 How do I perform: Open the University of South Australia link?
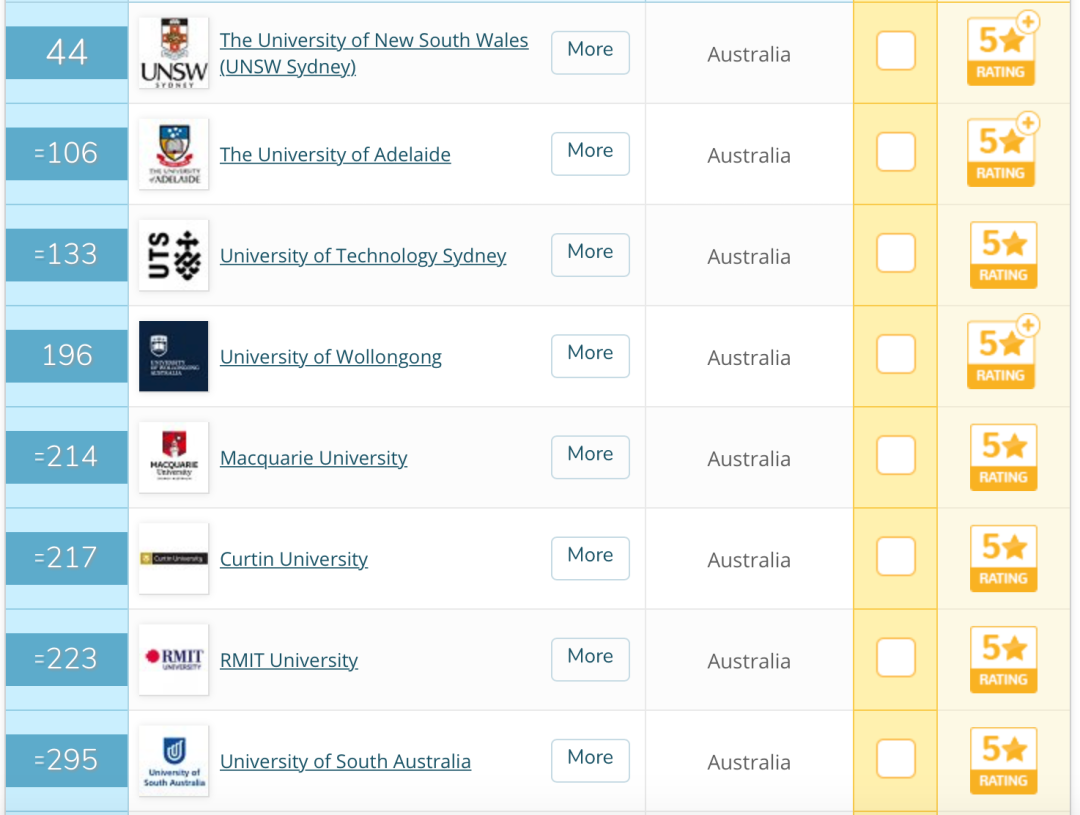pos(345,761)
